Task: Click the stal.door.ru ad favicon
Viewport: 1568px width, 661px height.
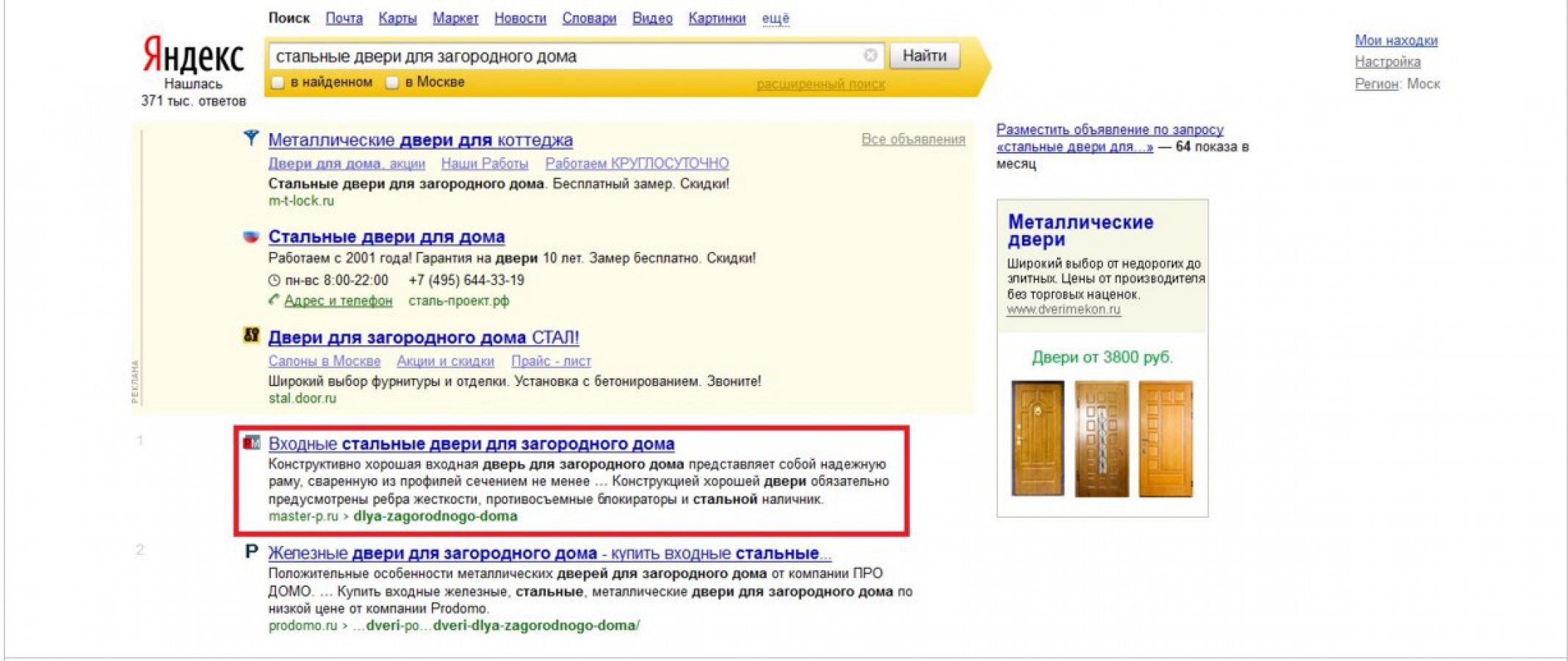Action: pyautogui.click(x=251, y=336)
